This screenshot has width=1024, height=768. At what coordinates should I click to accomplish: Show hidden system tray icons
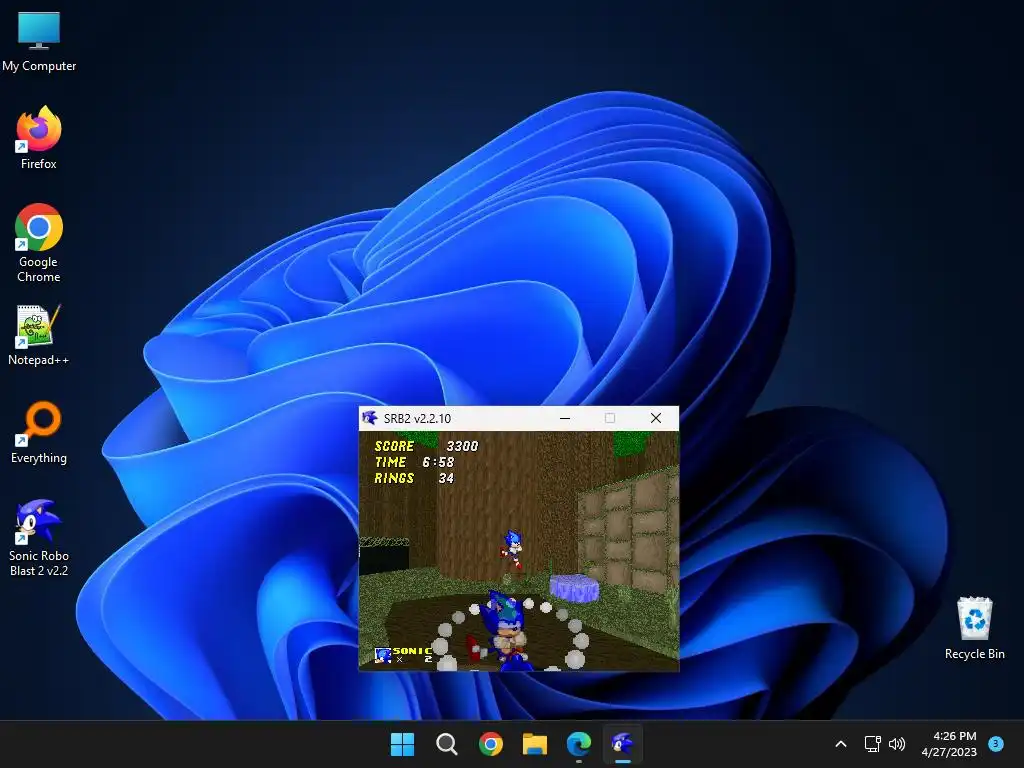tap(841, 744)
